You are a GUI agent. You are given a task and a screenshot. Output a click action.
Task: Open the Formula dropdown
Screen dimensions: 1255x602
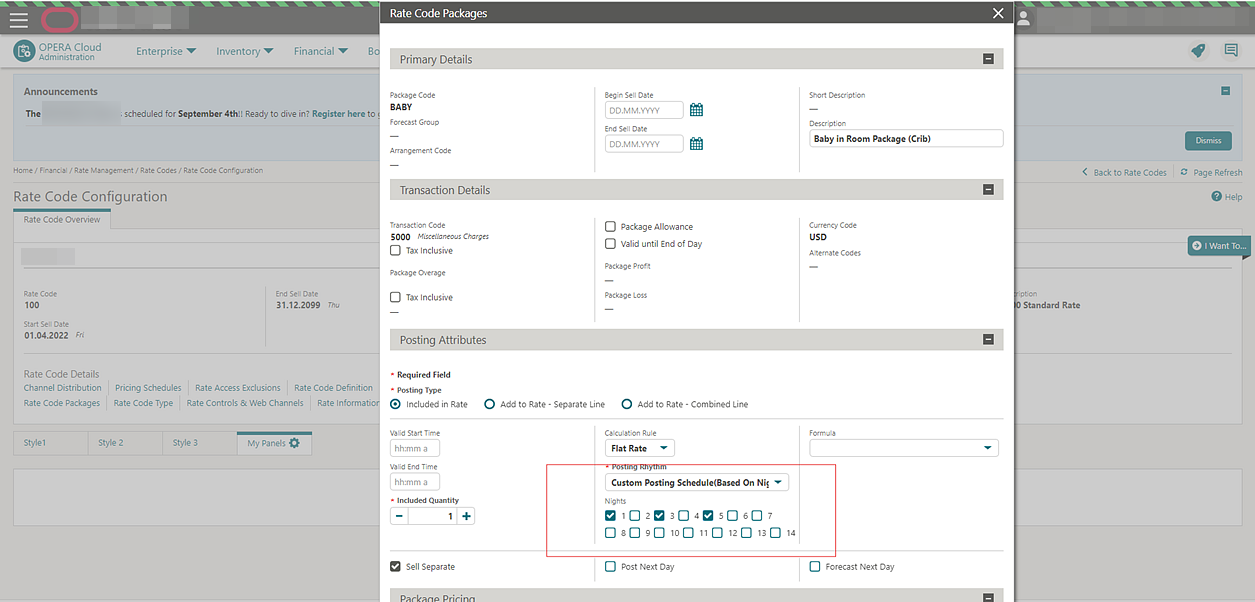pos(904,448)
